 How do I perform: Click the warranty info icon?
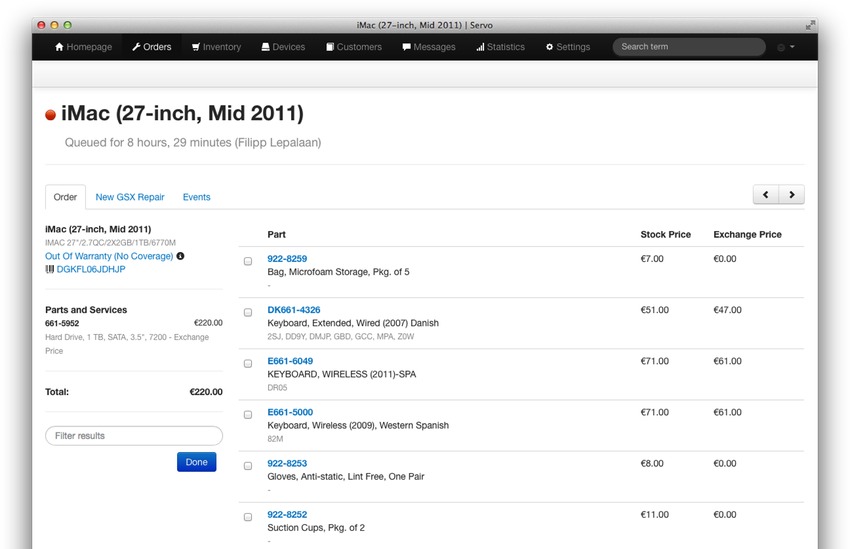(181, 256)
